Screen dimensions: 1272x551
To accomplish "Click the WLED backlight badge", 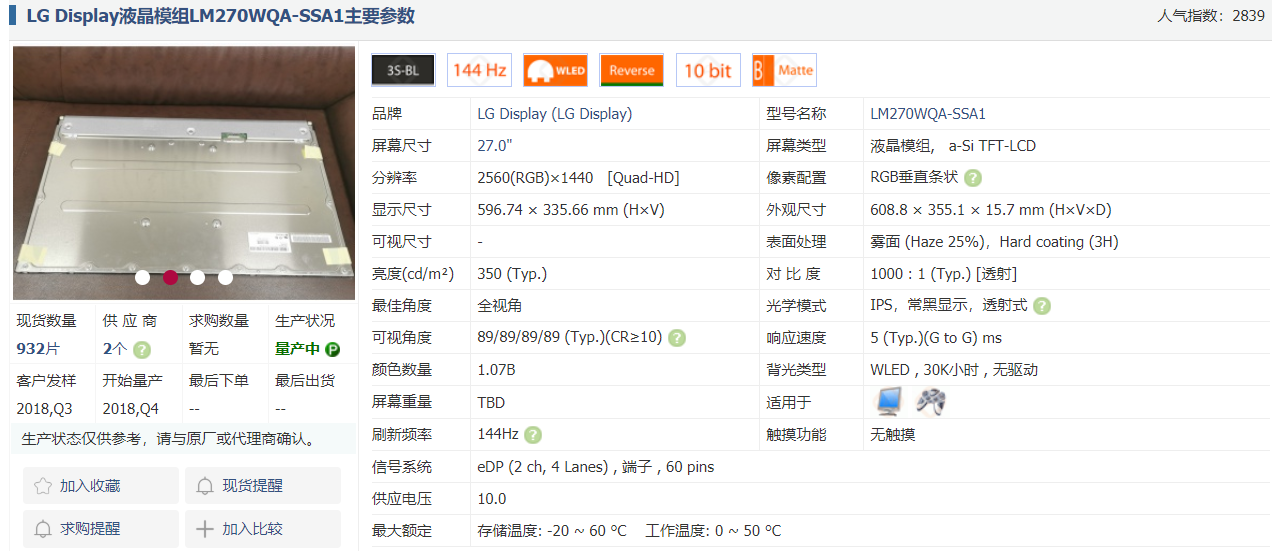I will pos(555,70).
